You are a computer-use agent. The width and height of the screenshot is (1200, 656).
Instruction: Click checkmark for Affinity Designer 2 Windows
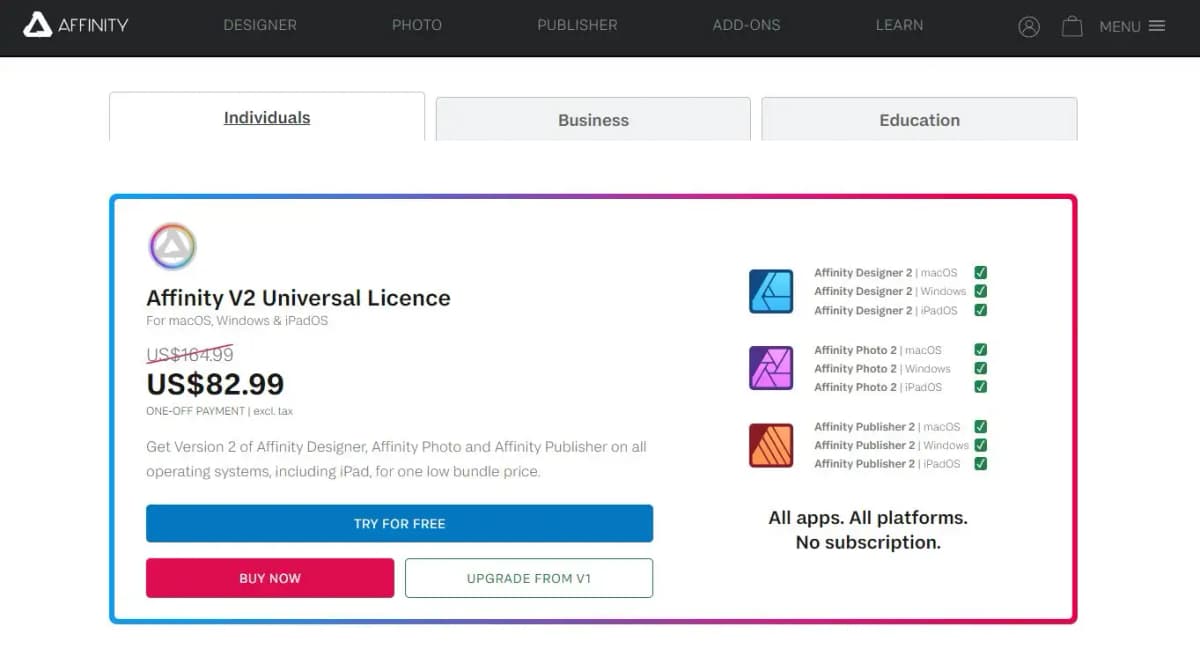click(x=981, y=291)
